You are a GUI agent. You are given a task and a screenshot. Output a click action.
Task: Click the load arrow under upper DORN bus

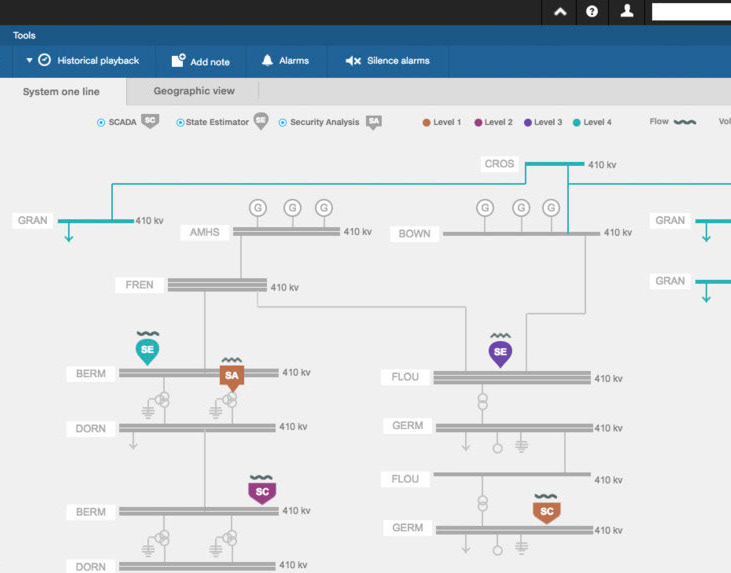(133, 441)
